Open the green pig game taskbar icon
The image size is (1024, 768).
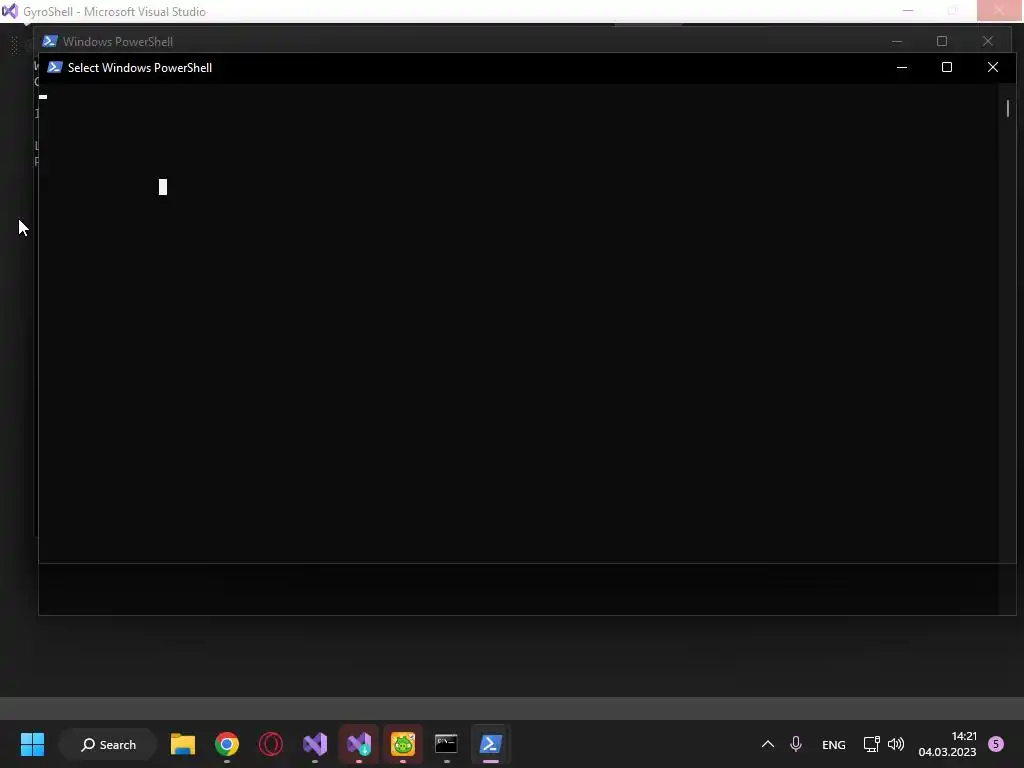tap(403, 744)
